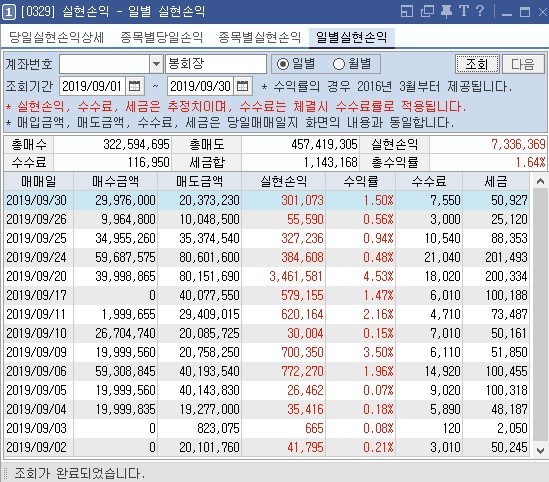
Task: Open the 종목별실현손익 tab
Action: coord(259,37)
